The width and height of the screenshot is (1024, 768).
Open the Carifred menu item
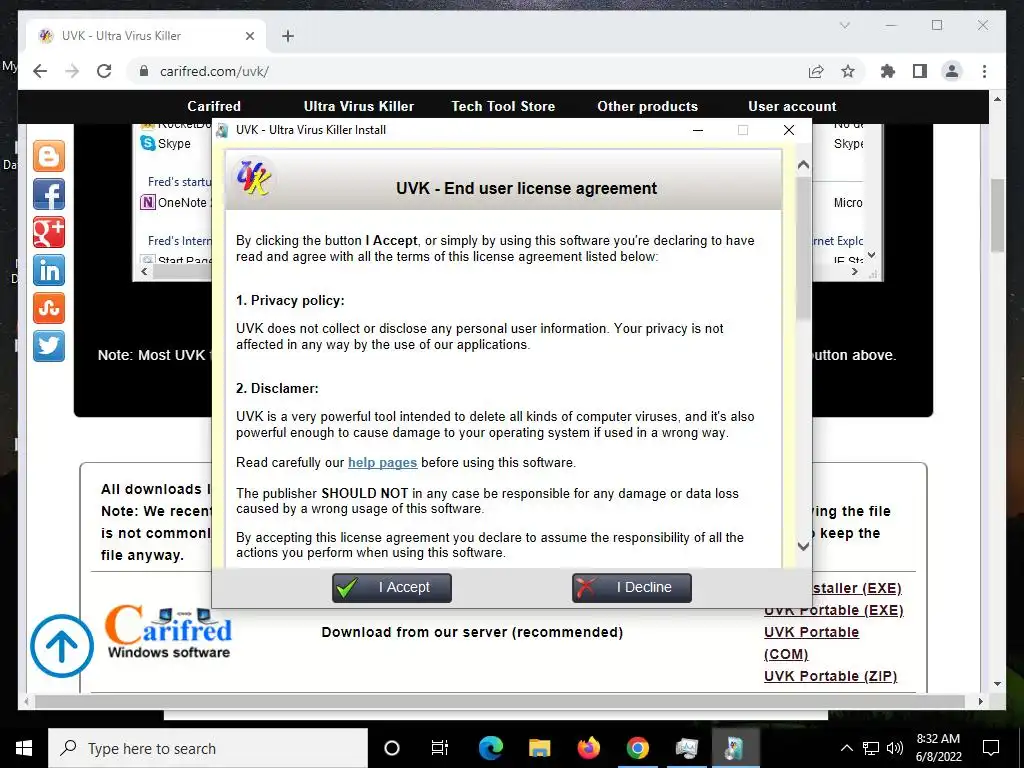click(214, 106)
